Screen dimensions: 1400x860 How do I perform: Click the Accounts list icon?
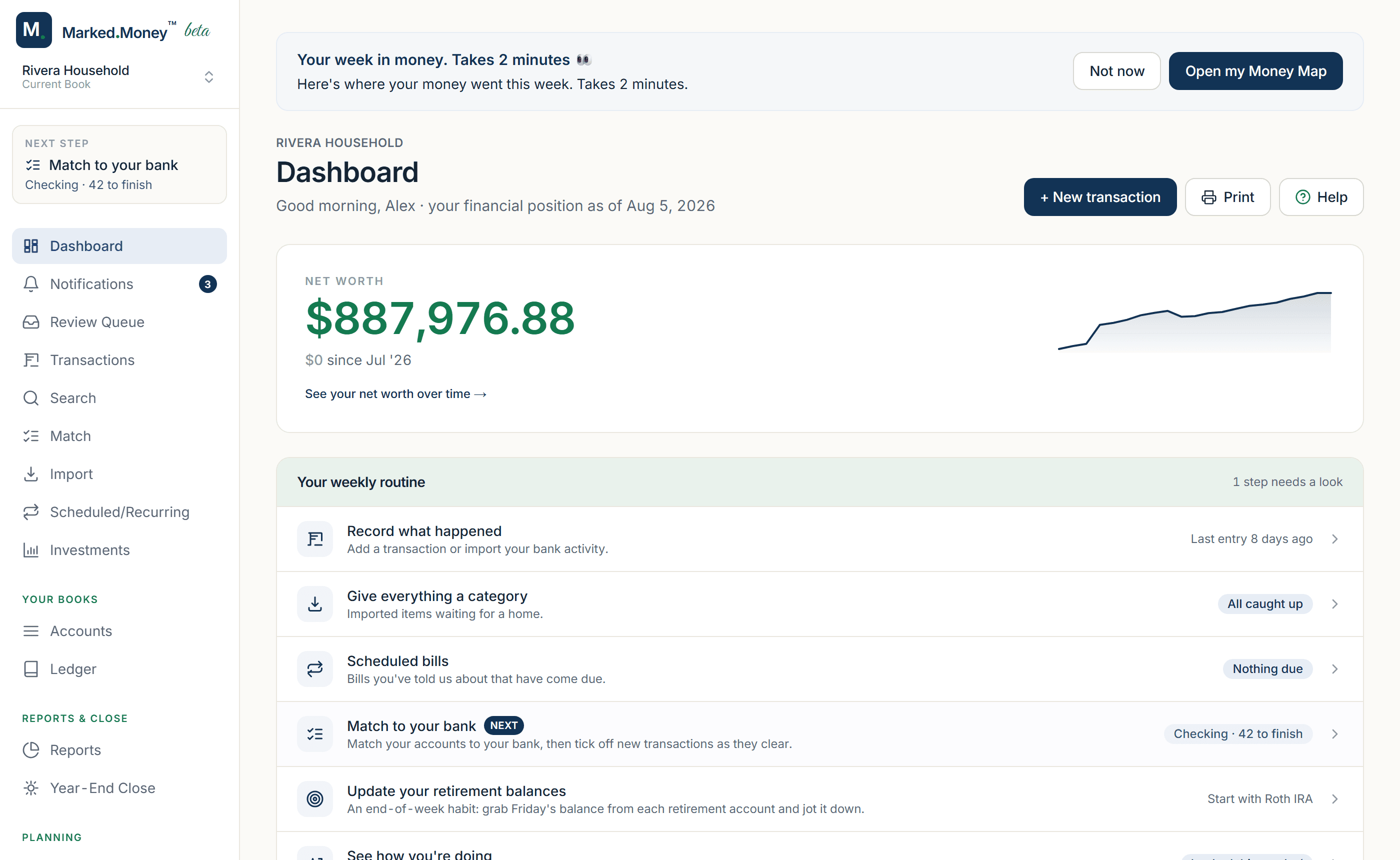(30, 631)
